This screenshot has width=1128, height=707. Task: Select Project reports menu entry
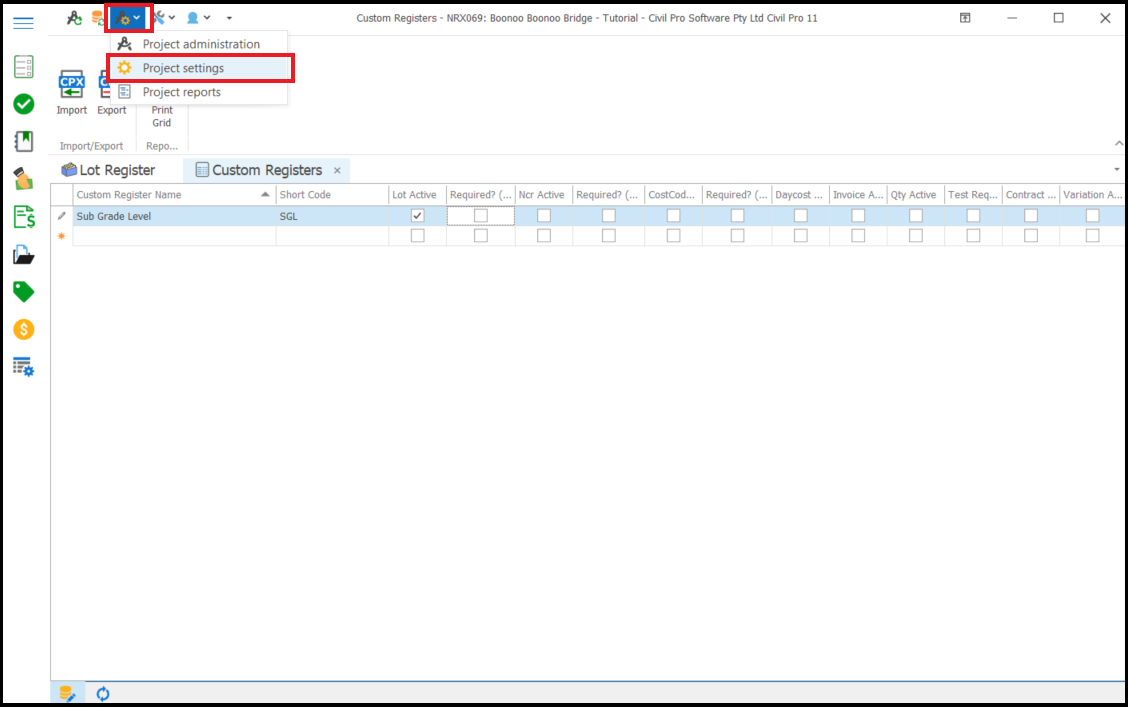(x=181, y=92)
